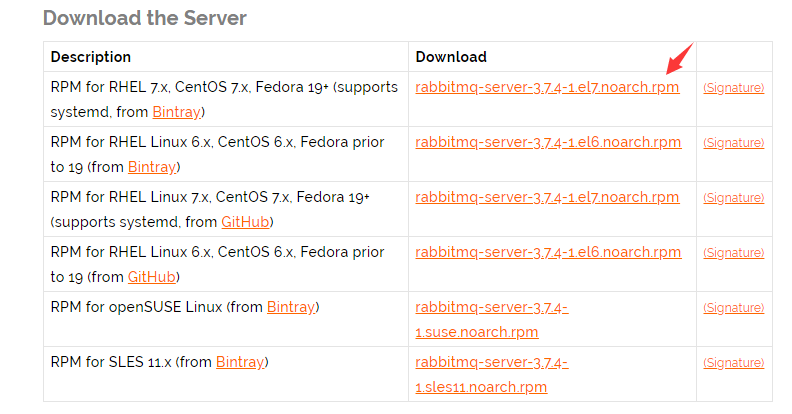The width and height of the screenshot is (792, 414).
Task: Click Bintray link in the SLES 11.x row
Action: click(239, 363)
